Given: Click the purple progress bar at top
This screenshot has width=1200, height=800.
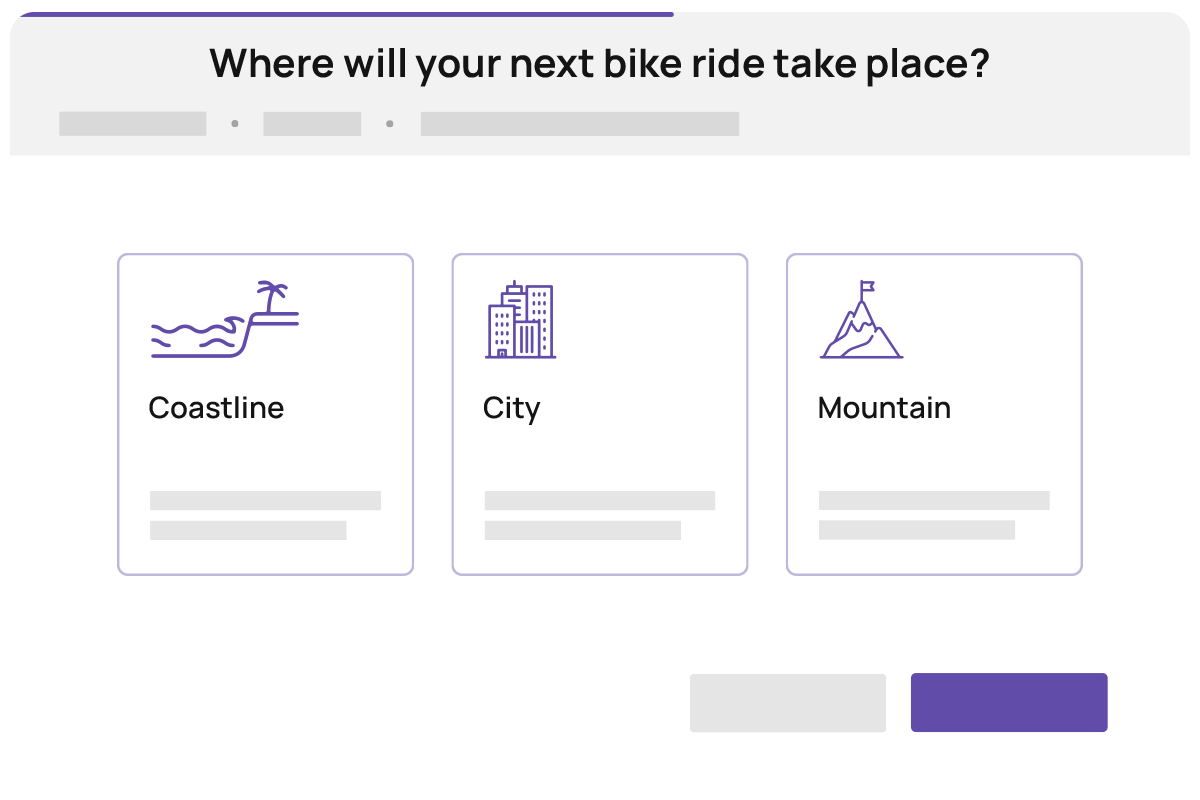Looking at the screenshot, I should click(x=345, y=14).
